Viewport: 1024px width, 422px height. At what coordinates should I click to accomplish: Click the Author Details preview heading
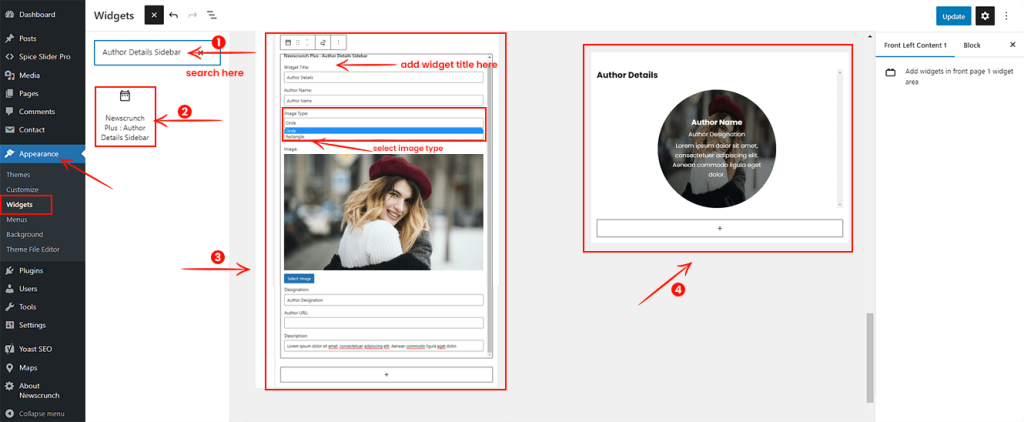[627, 75]
